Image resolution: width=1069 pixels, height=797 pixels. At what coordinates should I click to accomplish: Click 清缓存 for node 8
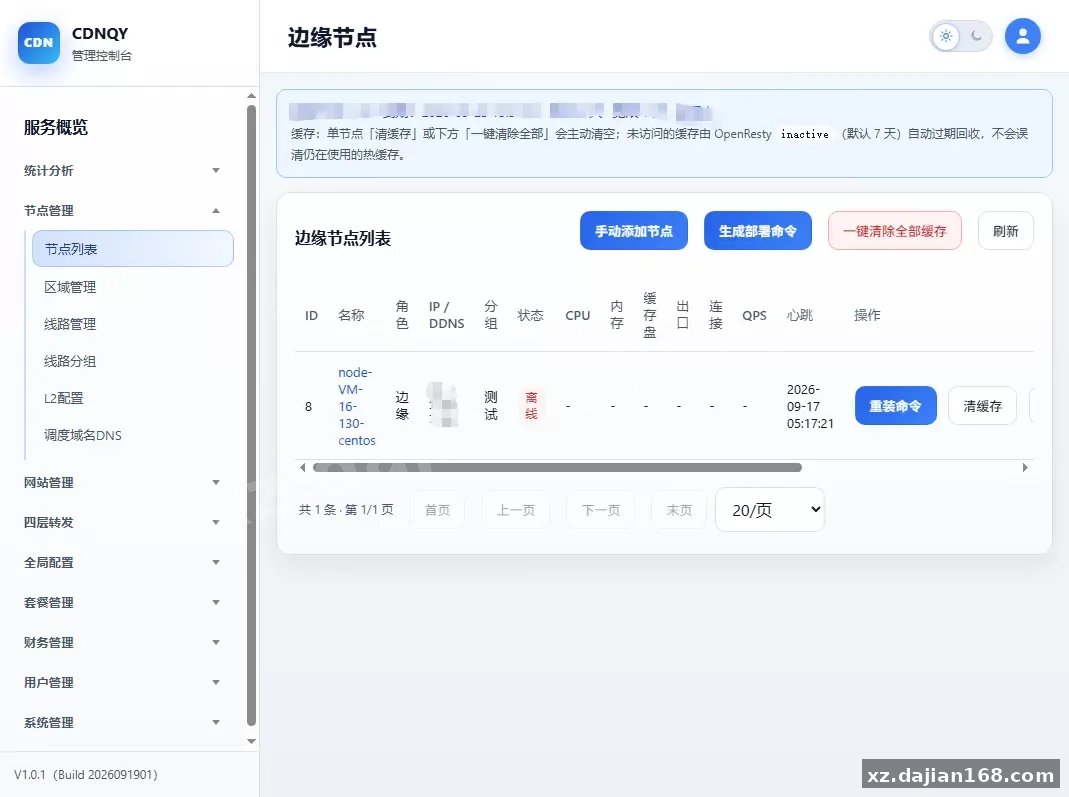click(x=982, y=406)
